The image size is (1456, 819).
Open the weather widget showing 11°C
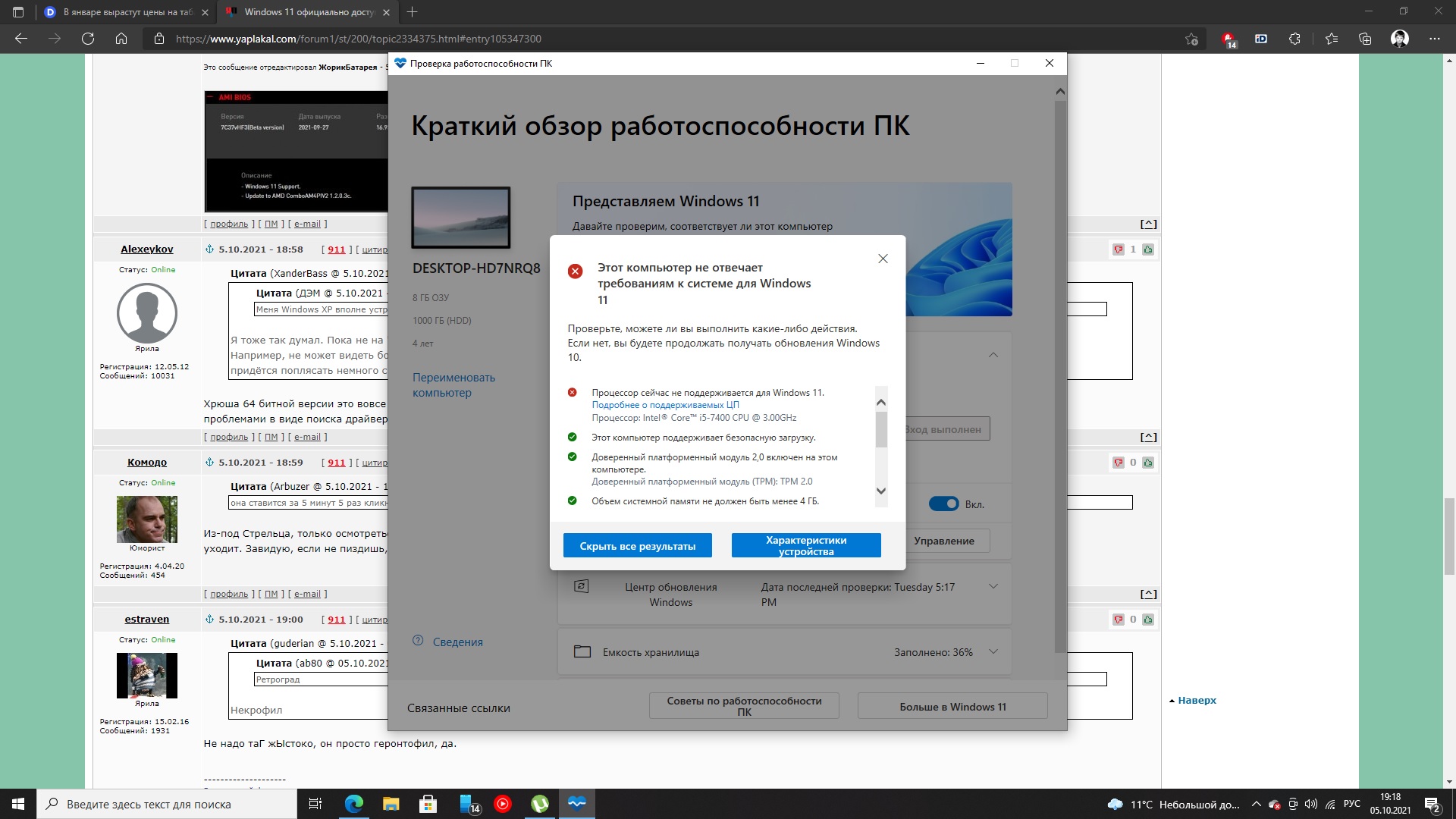tap(1174, 804)
